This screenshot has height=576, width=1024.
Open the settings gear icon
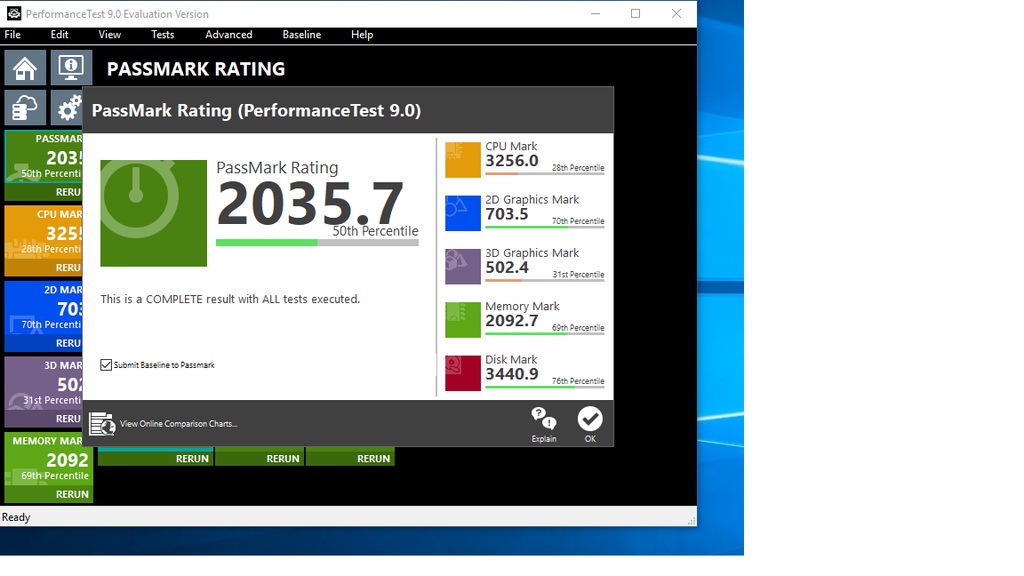[67, 107]
